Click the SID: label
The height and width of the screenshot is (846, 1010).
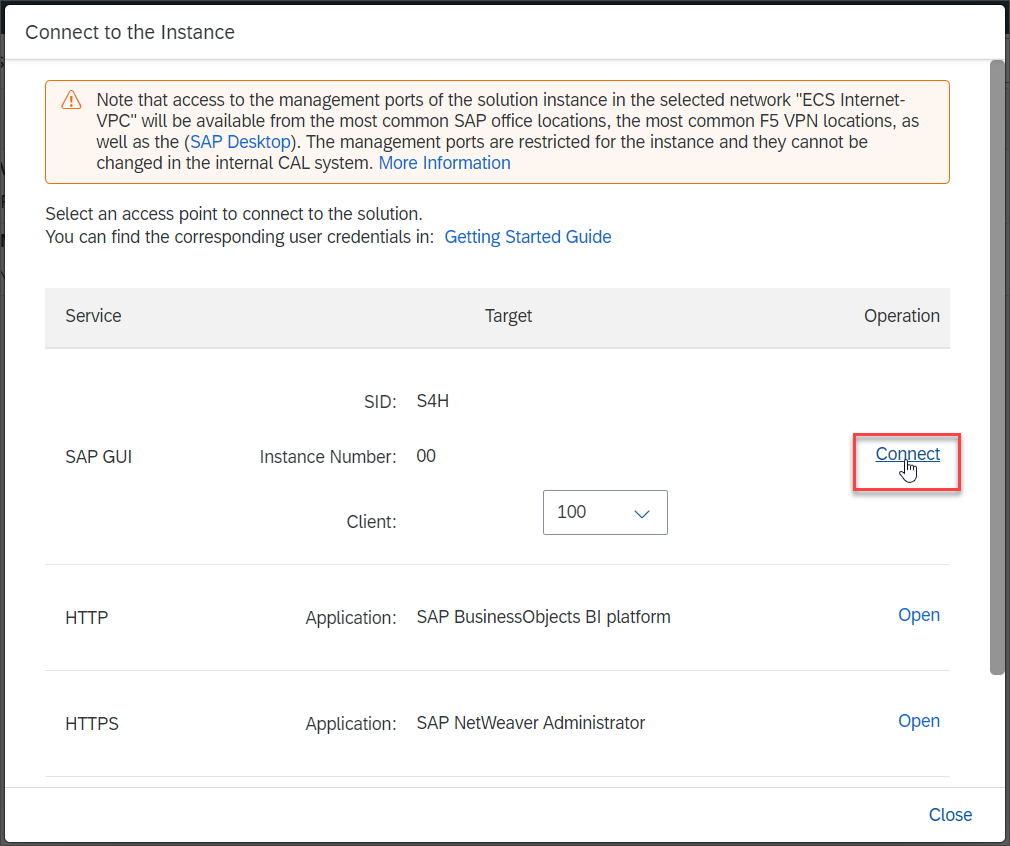379,402
